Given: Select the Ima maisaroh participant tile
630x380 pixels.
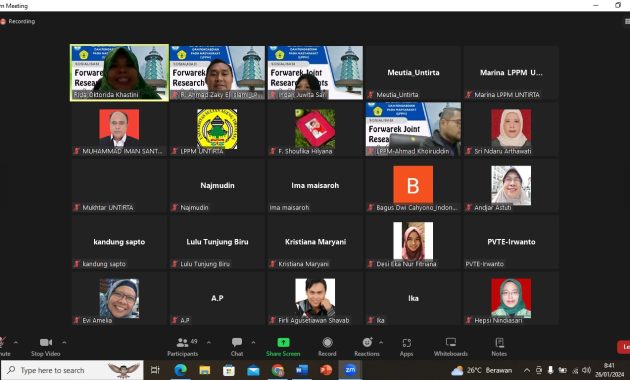Looking at the screenshot, I should coord(315,186).
